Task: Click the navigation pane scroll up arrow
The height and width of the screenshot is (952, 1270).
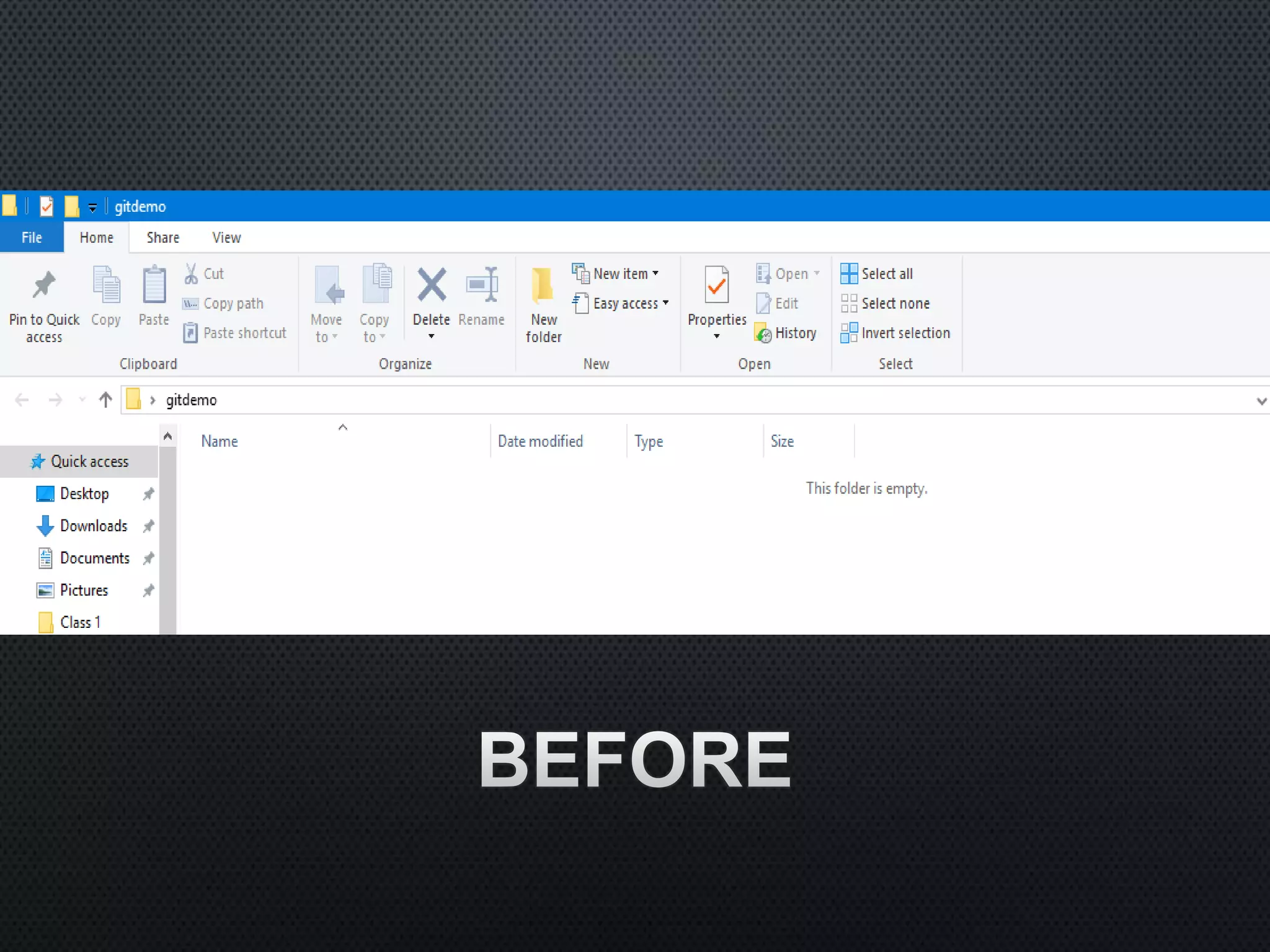Action: pos(167,436)
